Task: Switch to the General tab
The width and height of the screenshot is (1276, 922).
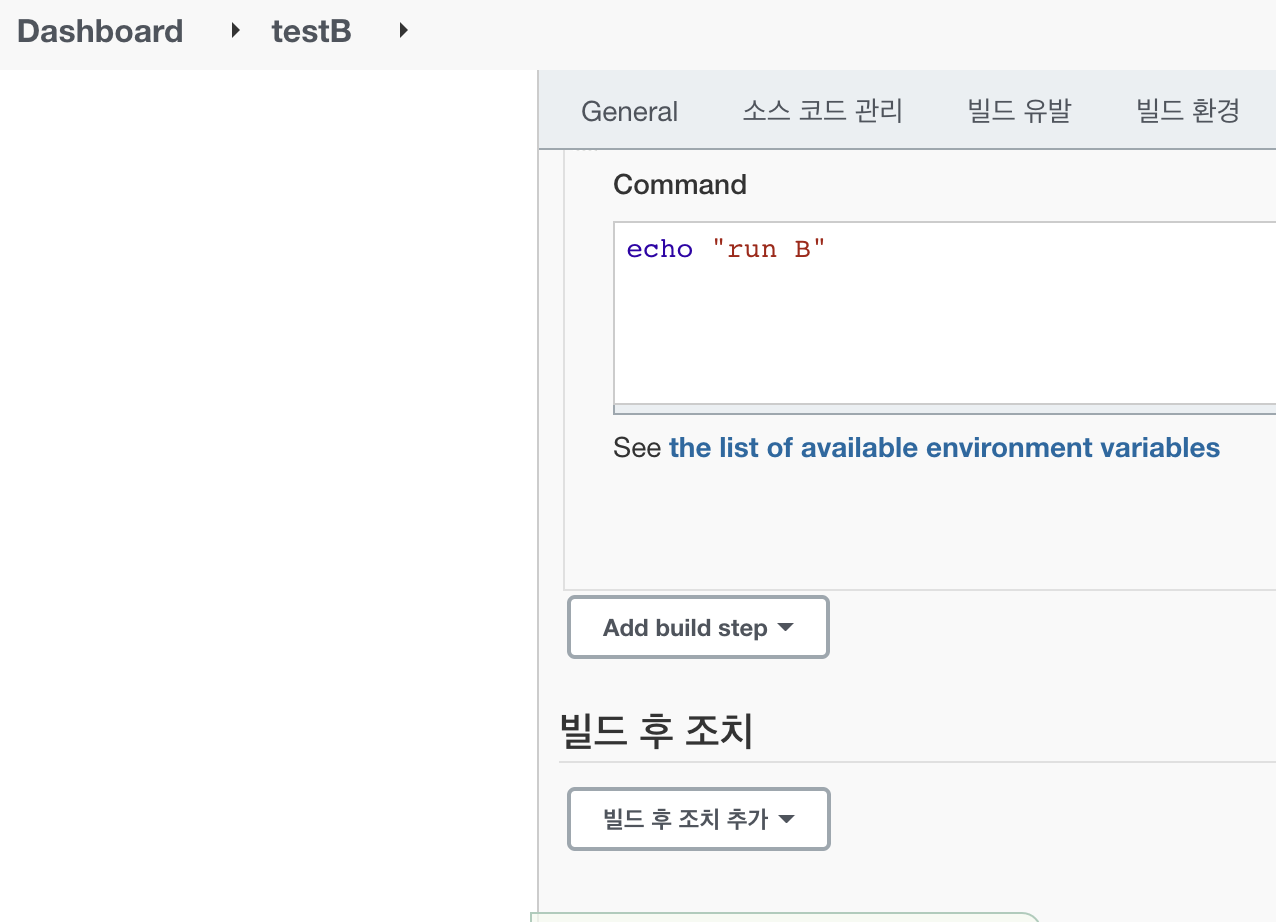Action: [629, 111]
